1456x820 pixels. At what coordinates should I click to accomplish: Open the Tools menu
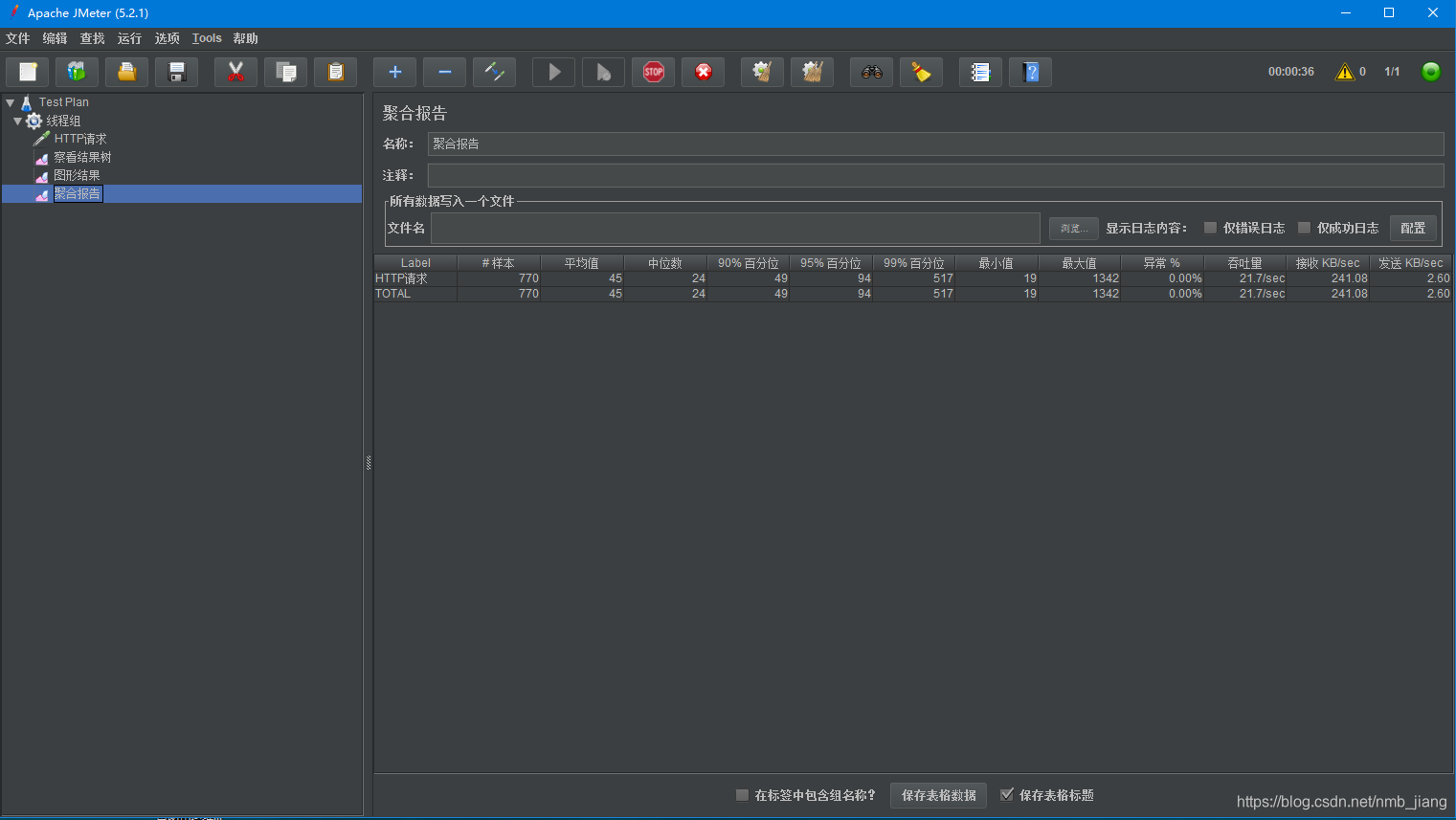[x=207, y=38]
